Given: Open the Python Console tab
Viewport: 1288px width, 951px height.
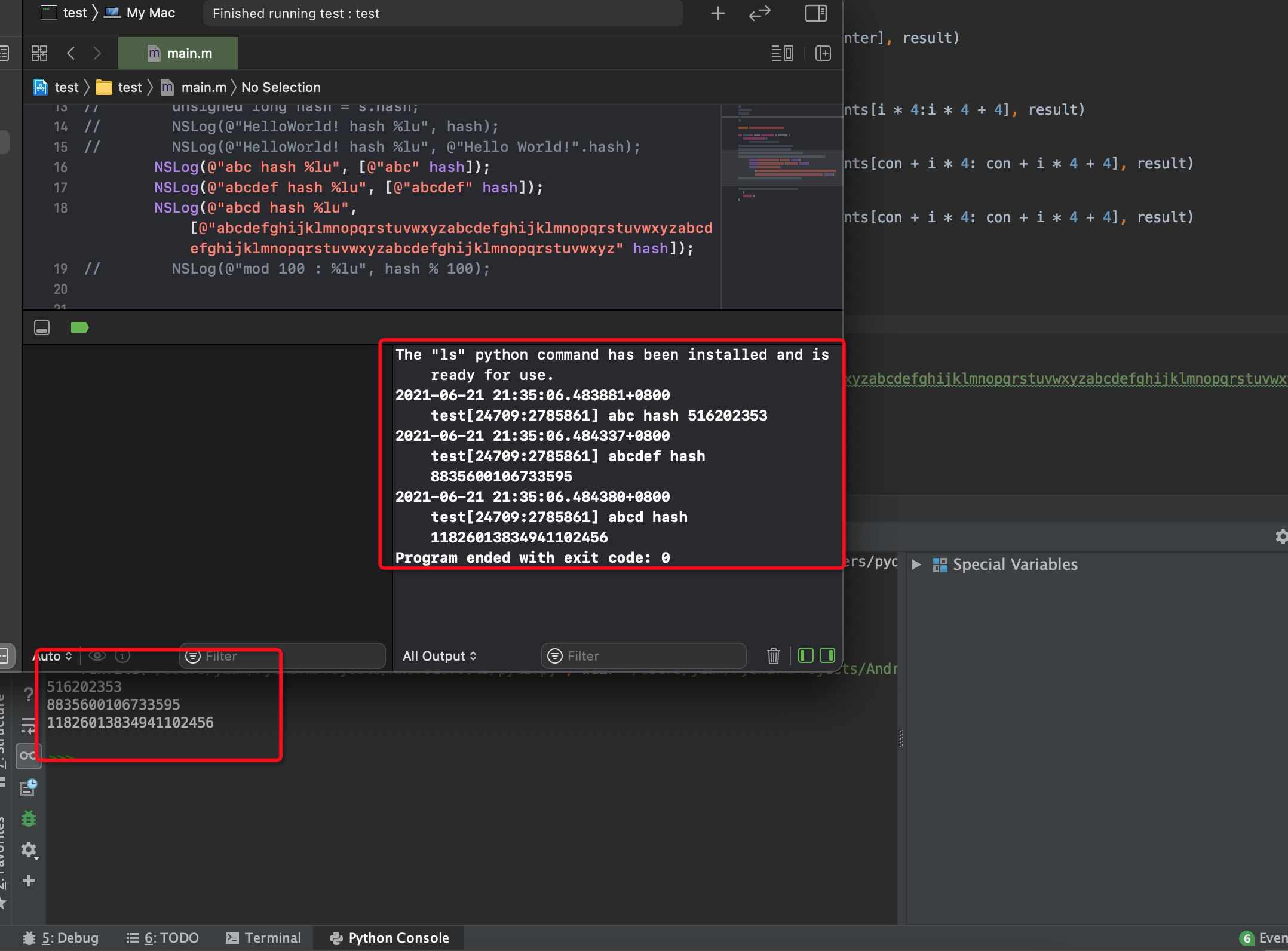Looking at the screenshot, I should pos(389,938).
